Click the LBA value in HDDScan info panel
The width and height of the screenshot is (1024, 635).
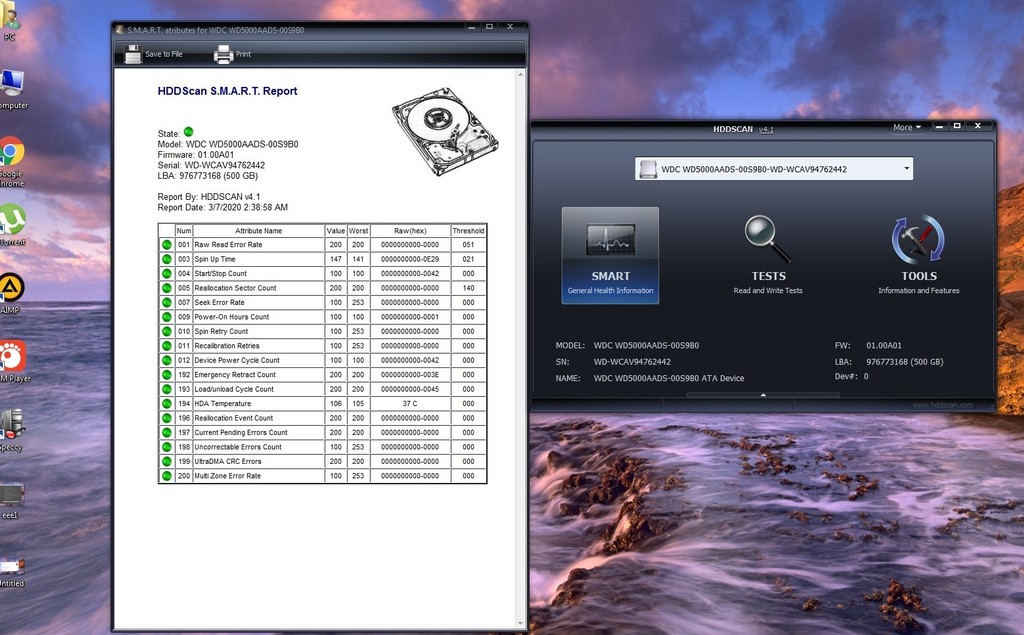pyautogui.click(x=904, y=362)
